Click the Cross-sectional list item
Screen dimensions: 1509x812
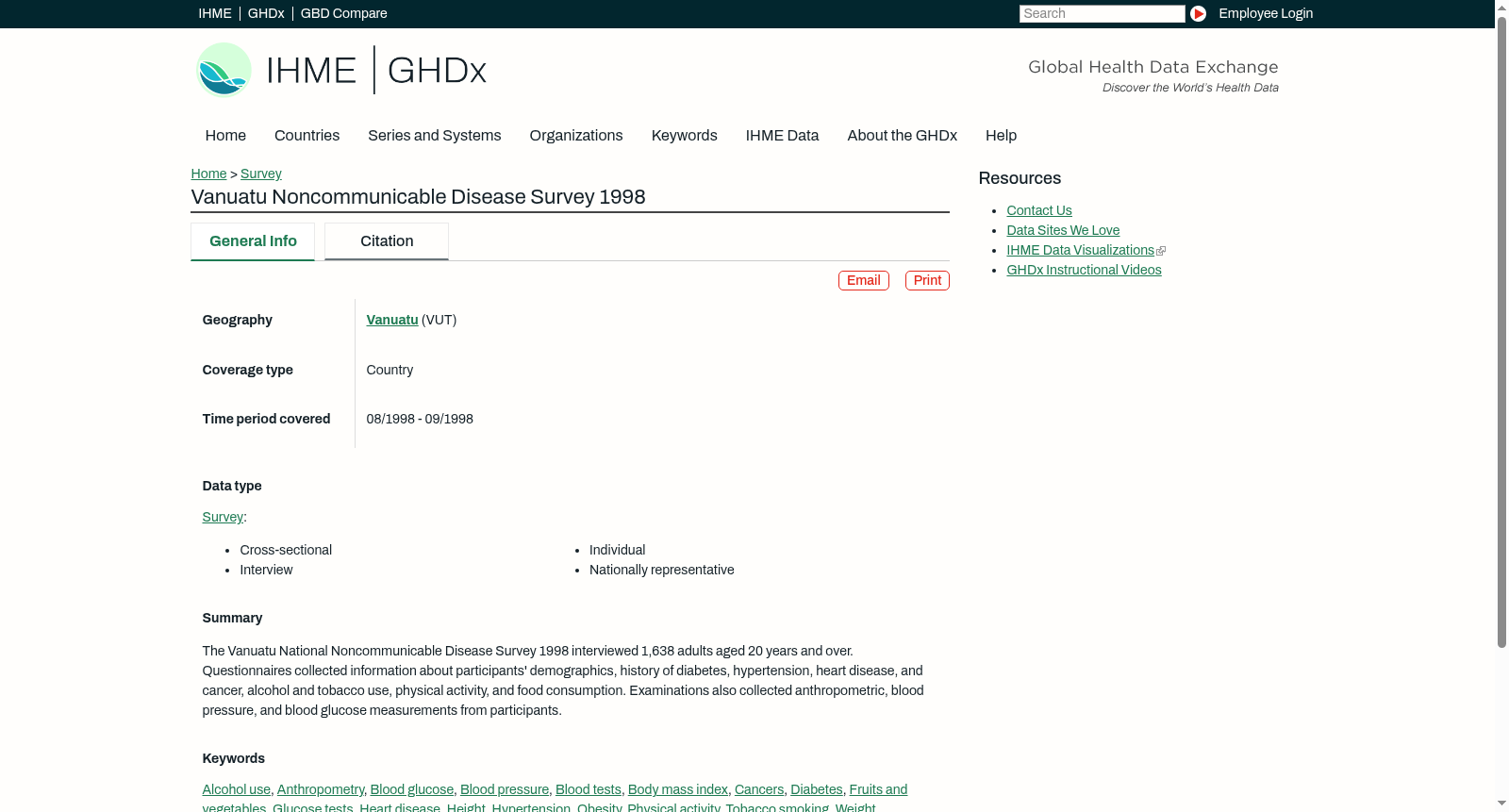286,550
